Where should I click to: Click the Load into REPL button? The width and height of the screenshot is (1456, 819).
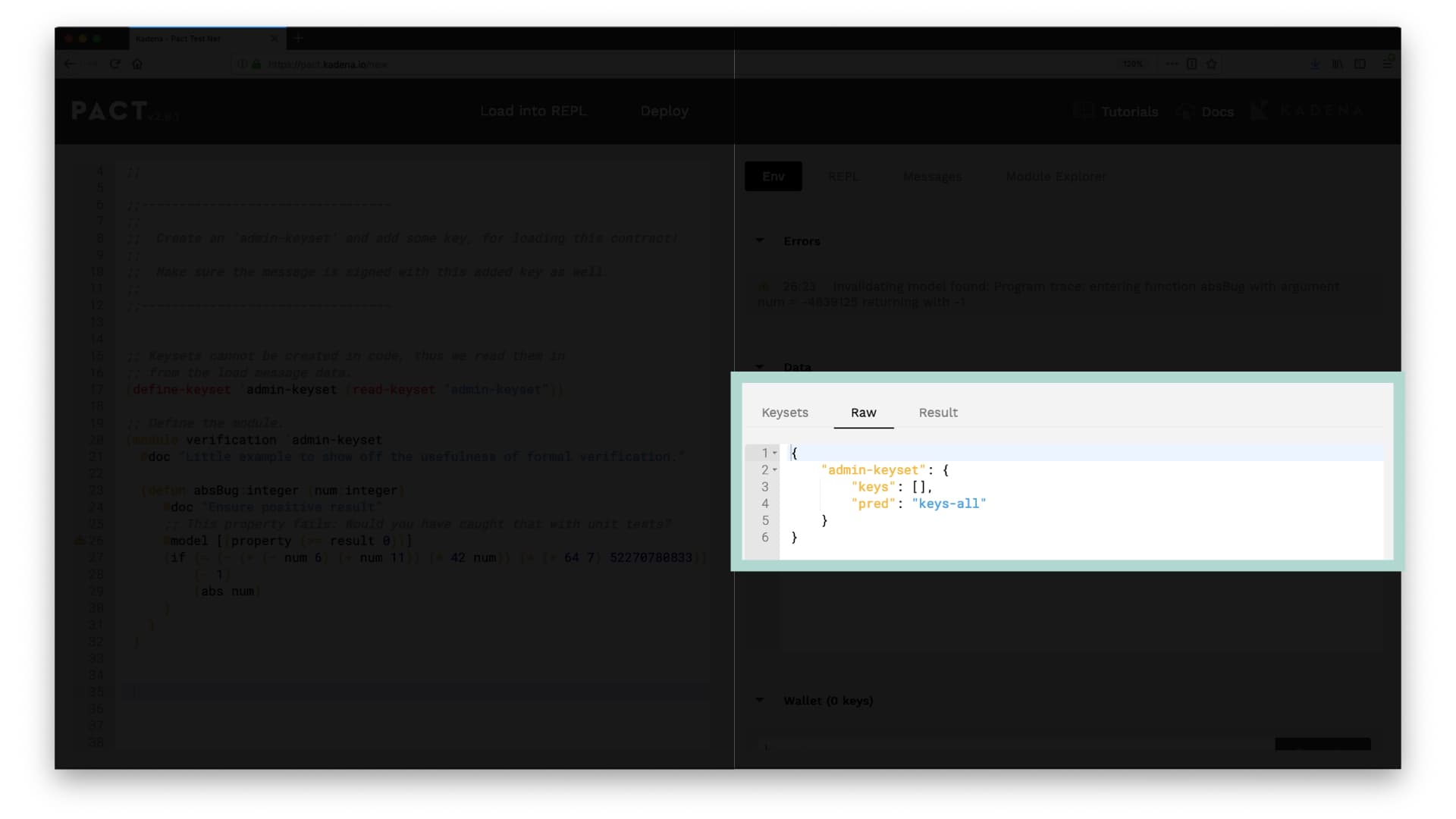(x=533, y=111)
